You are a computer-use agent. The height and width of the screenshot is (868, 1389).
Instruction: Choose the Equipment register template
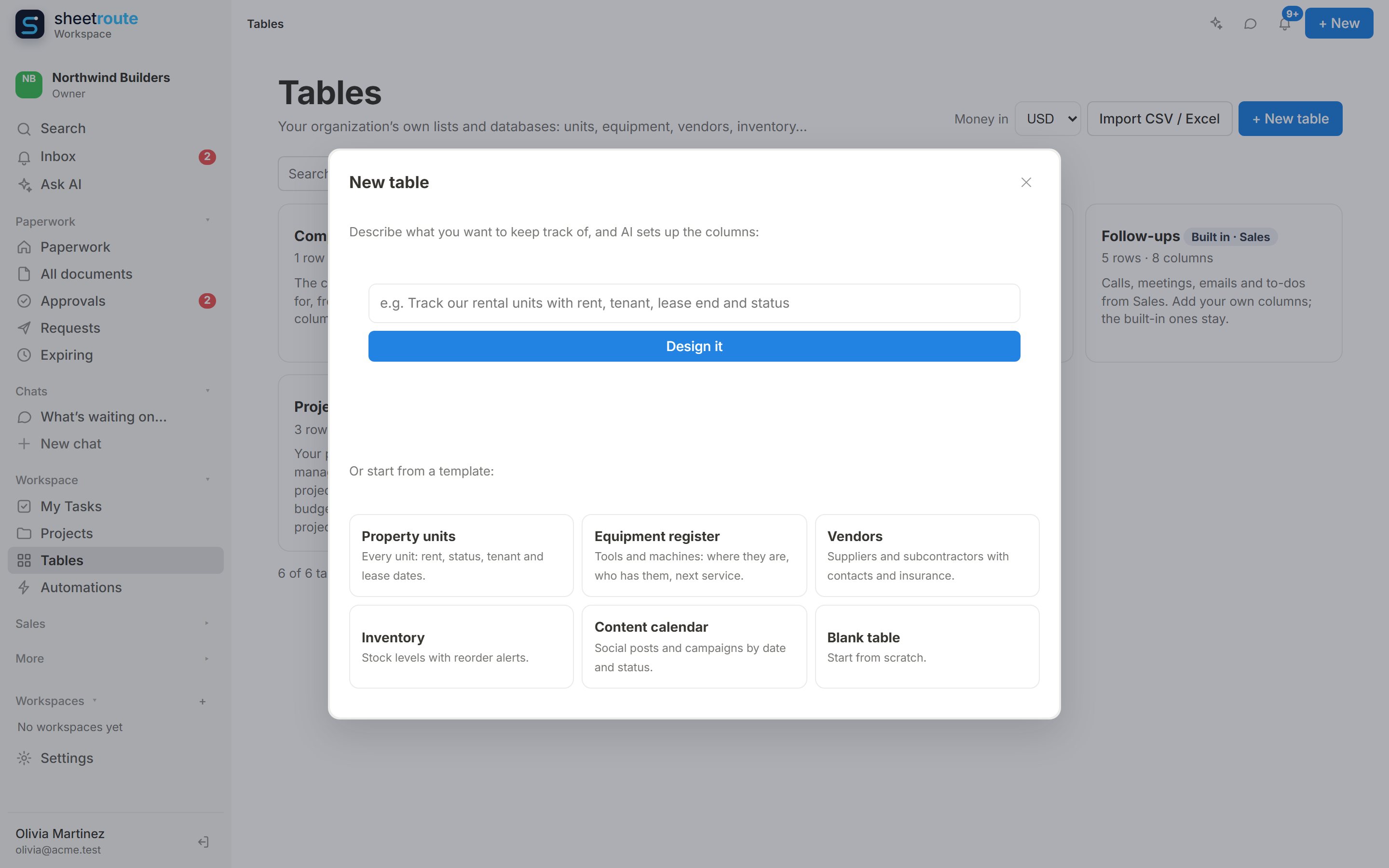click(x=694, y=555)
